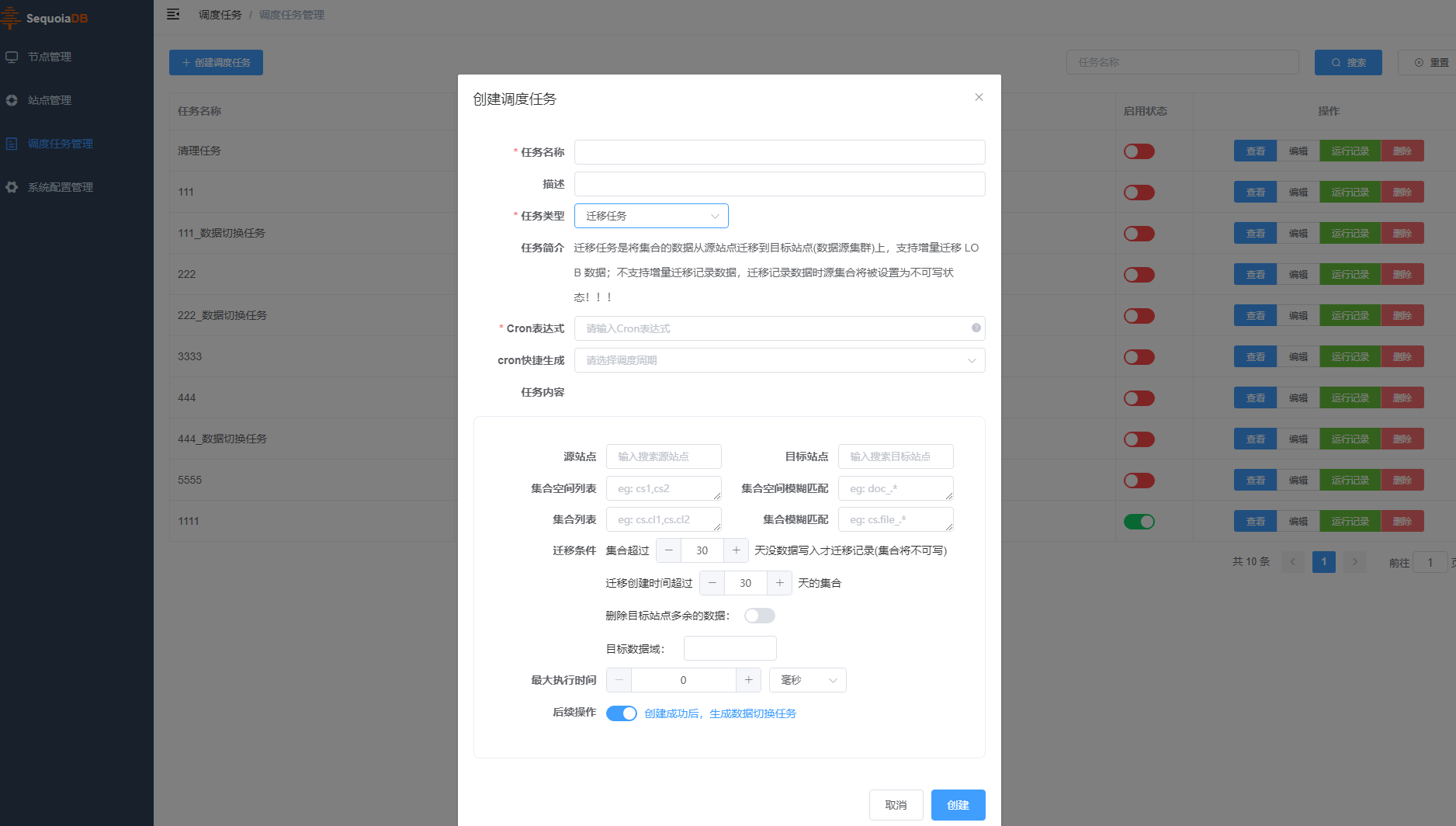The width and height of the screenshot is (1456, 826).
Task: Toggle follow-up action generate switch task
Action: click(x=622, y=713)
